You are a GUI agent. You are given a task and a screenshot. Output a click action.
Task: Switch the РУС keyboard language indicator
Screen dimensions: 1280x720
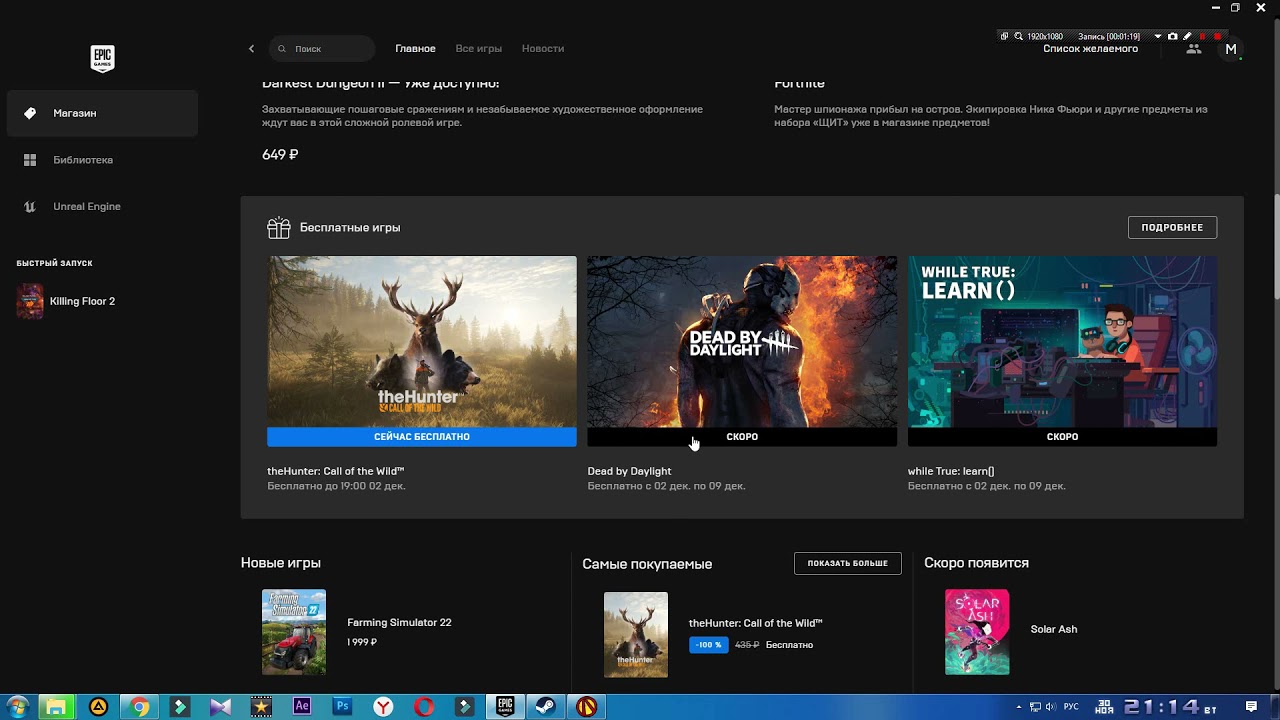coord(1071,707)
